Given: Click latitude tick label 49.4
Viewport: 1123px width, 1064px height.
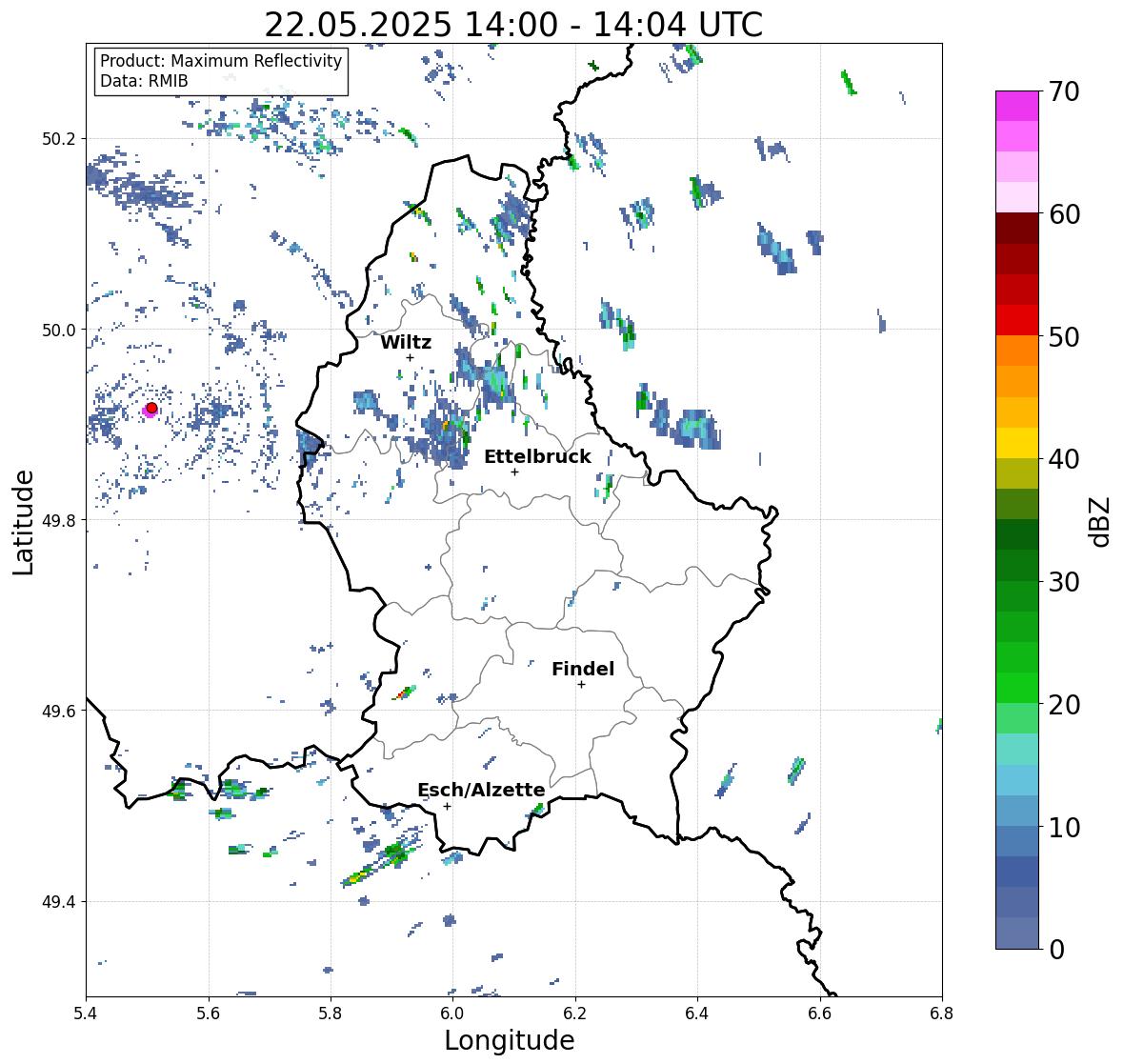Looking at the screenshot, I should (59, 901).
